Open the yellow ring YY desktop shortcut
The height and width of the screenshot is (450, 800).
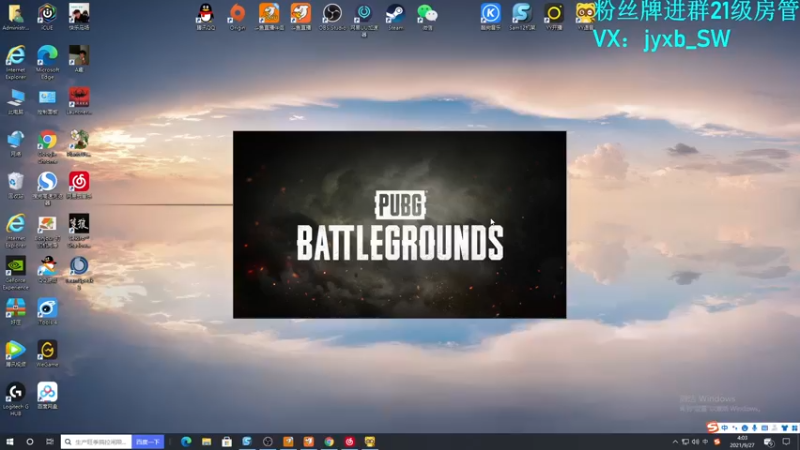click(x=554, y=17)
